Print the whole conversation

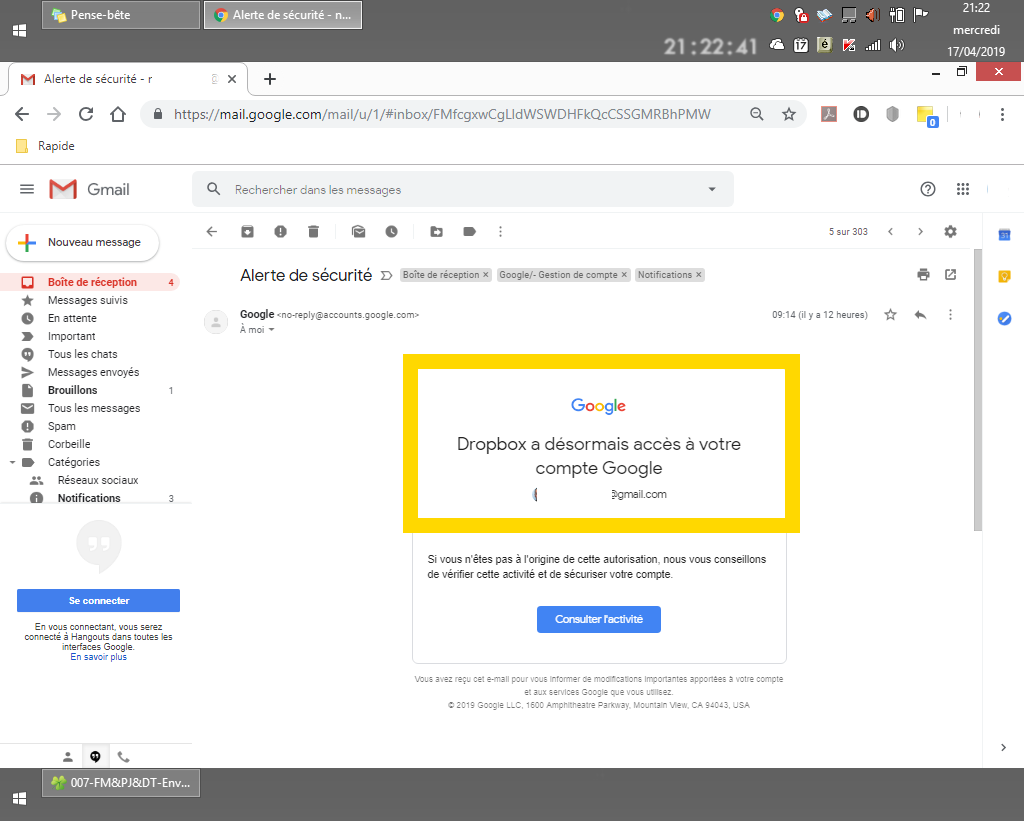coord(923,274)
